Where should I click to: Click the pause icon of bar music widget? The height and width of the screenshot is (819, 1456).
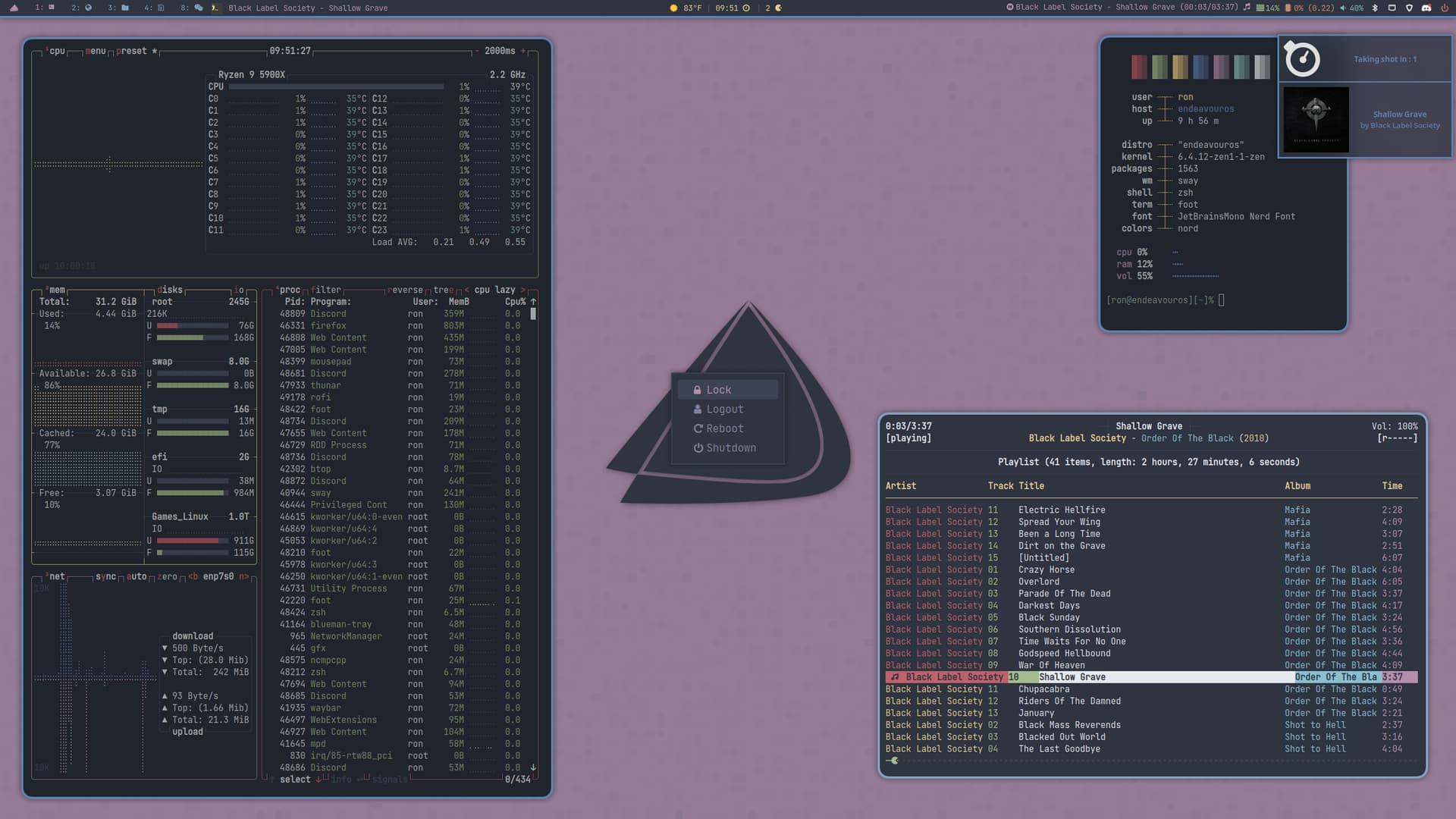point(1010,8)
